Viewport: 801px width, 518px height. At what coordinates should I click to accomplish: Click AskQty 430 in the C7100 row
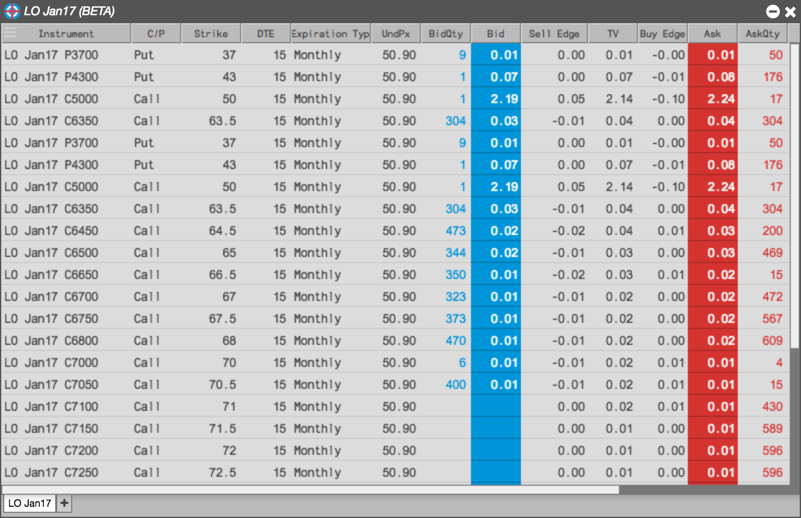click(772, 407)
